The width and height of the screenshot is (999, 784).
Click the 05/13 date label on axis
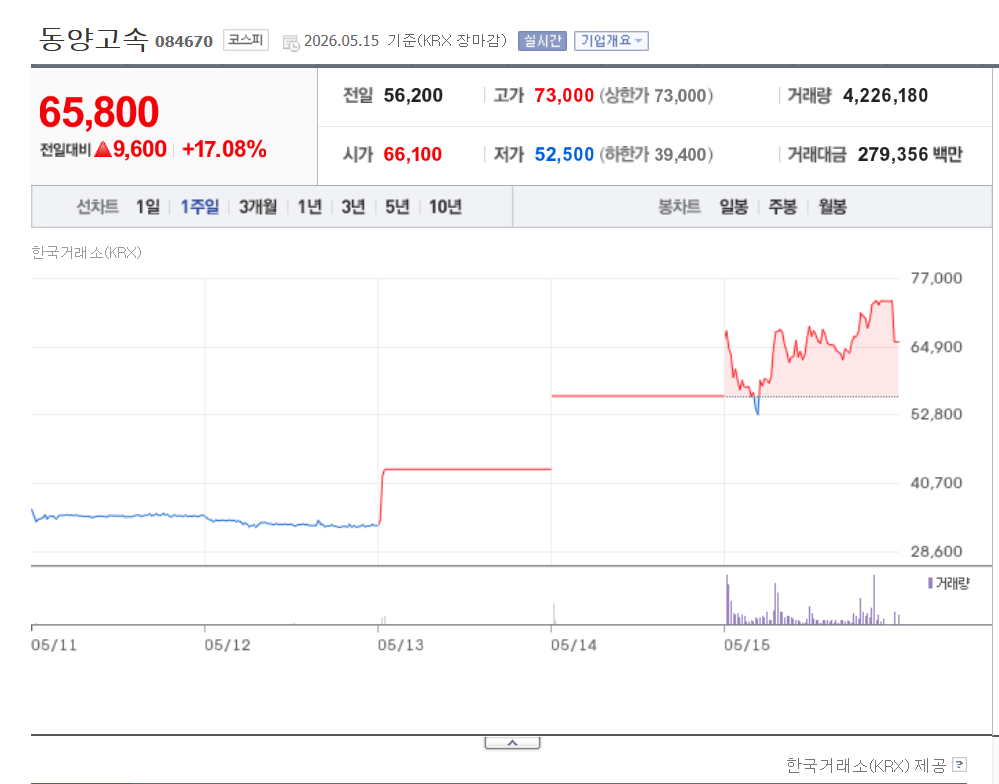pyautogui.click(x=400, y=645)
